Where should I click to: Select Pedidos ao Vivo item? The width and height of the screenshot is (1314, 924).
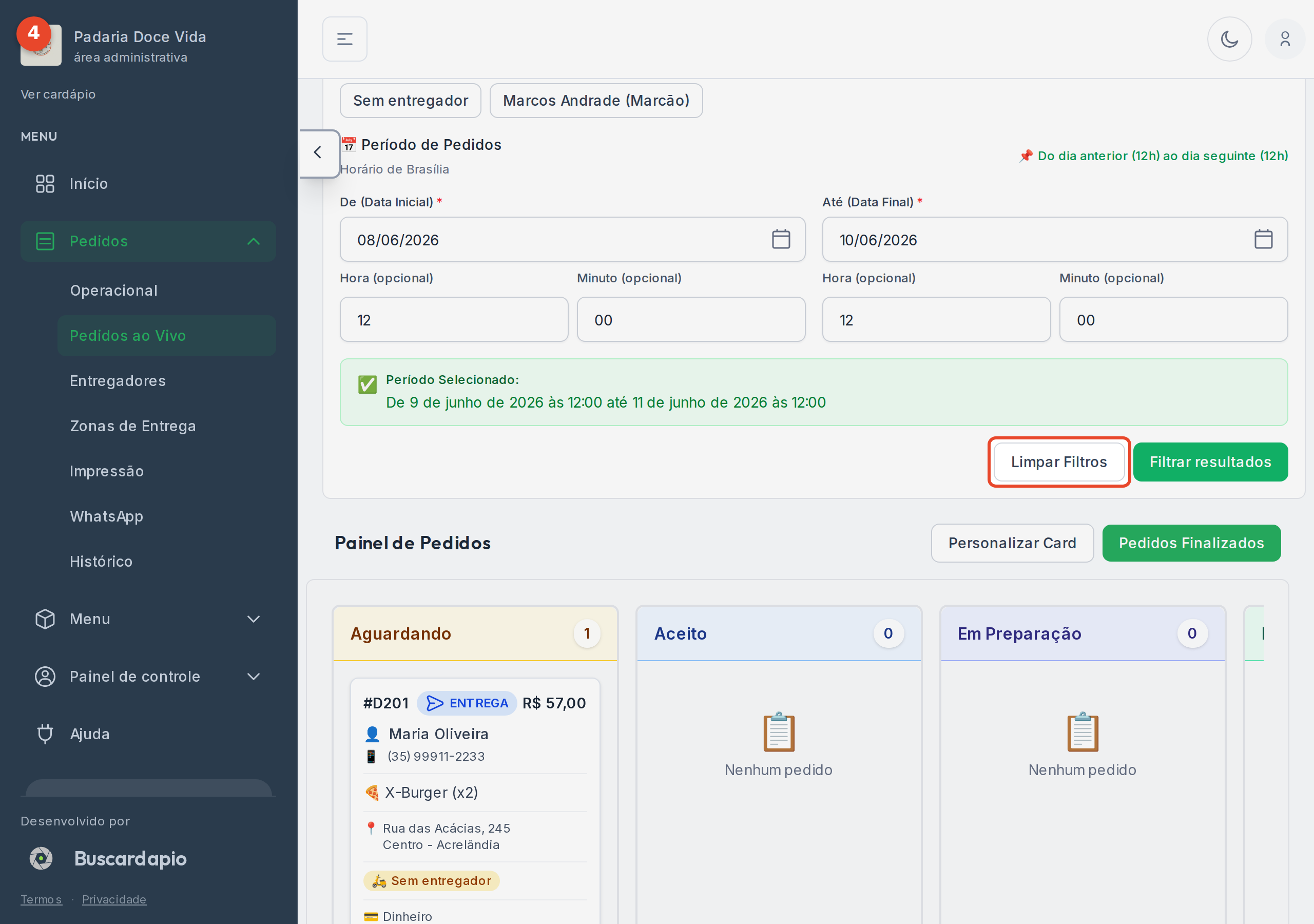pyautogui.click(x=166, y=336)
